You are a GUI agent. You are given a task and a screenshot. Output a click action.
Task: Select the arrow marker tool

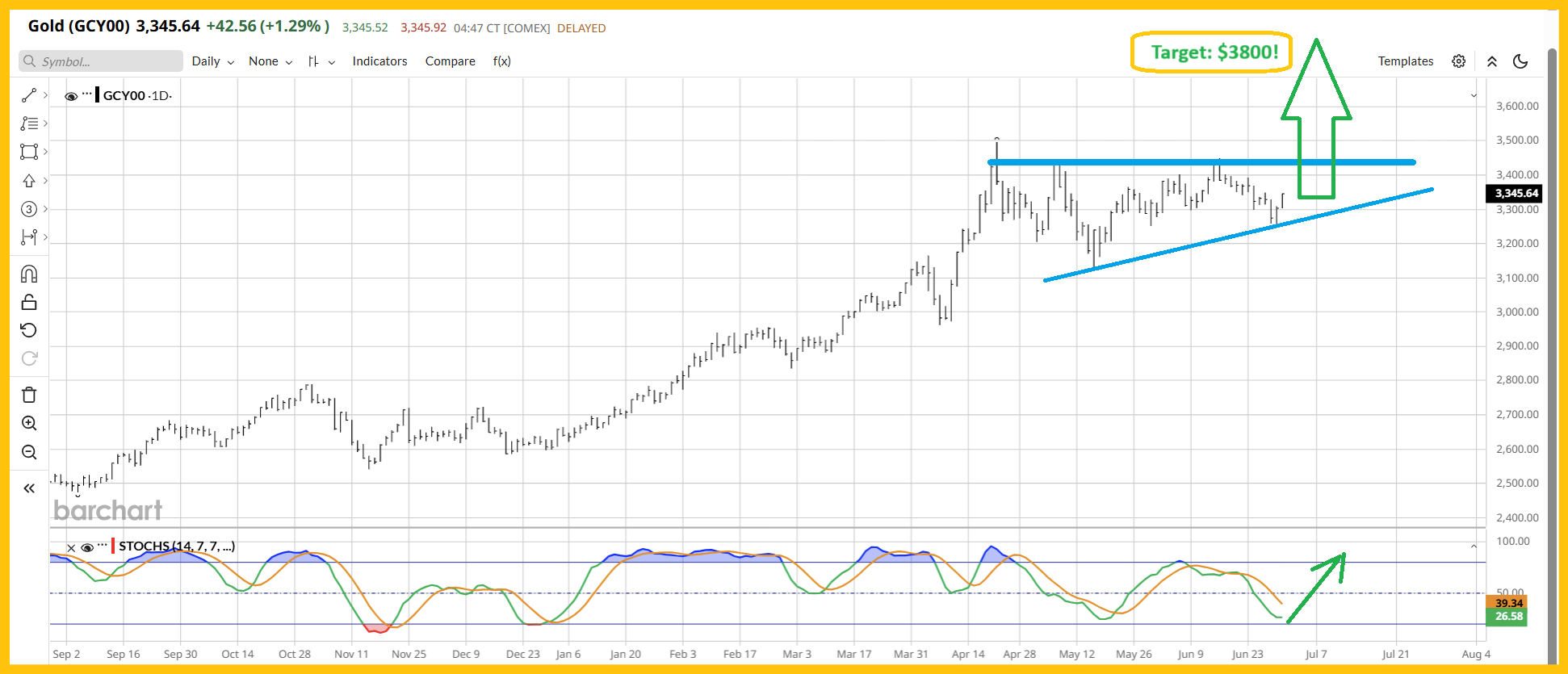tap(29, 180)
